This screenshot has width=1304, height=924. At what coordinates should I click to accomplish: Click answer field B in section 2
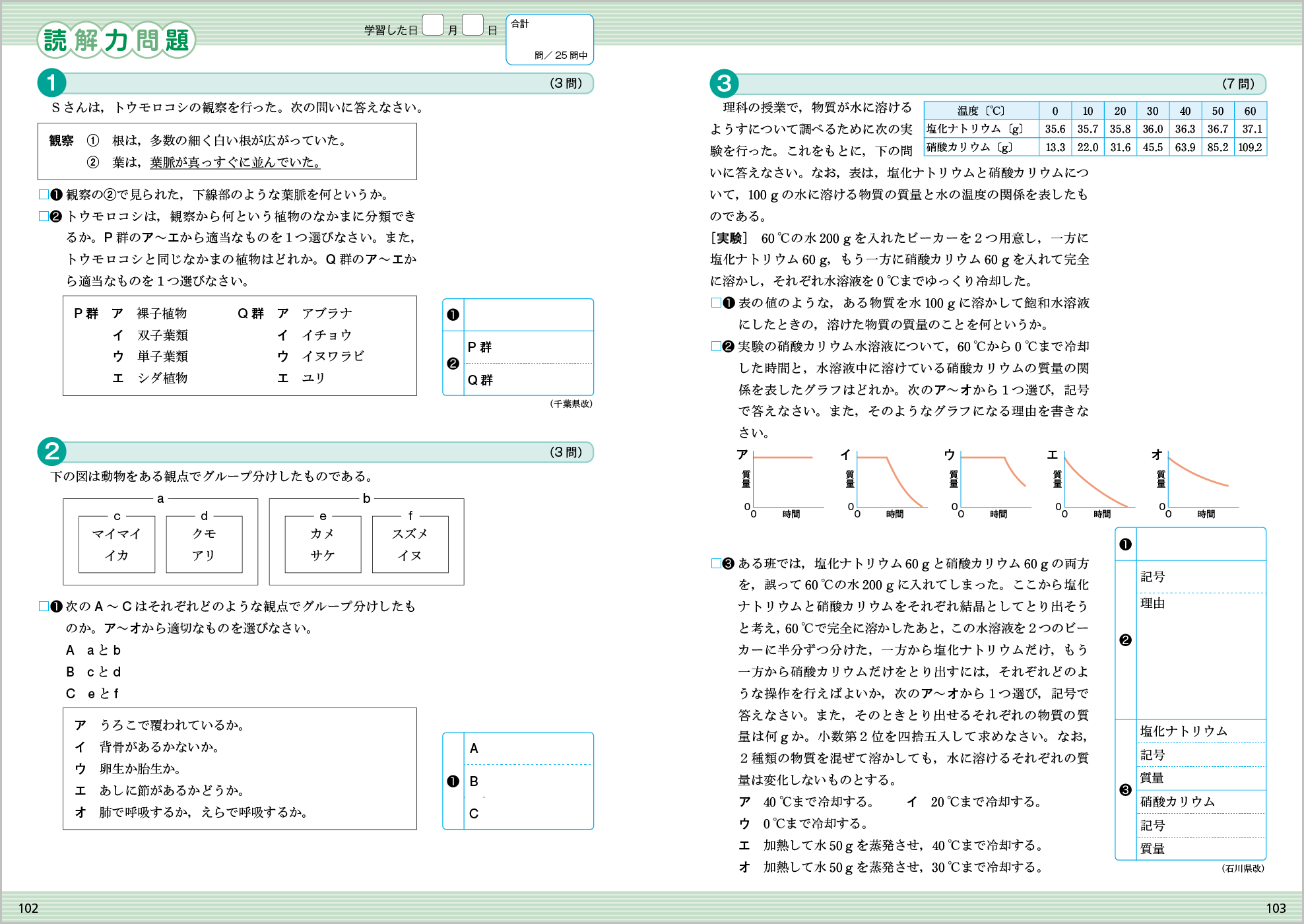tap(529, 781)
